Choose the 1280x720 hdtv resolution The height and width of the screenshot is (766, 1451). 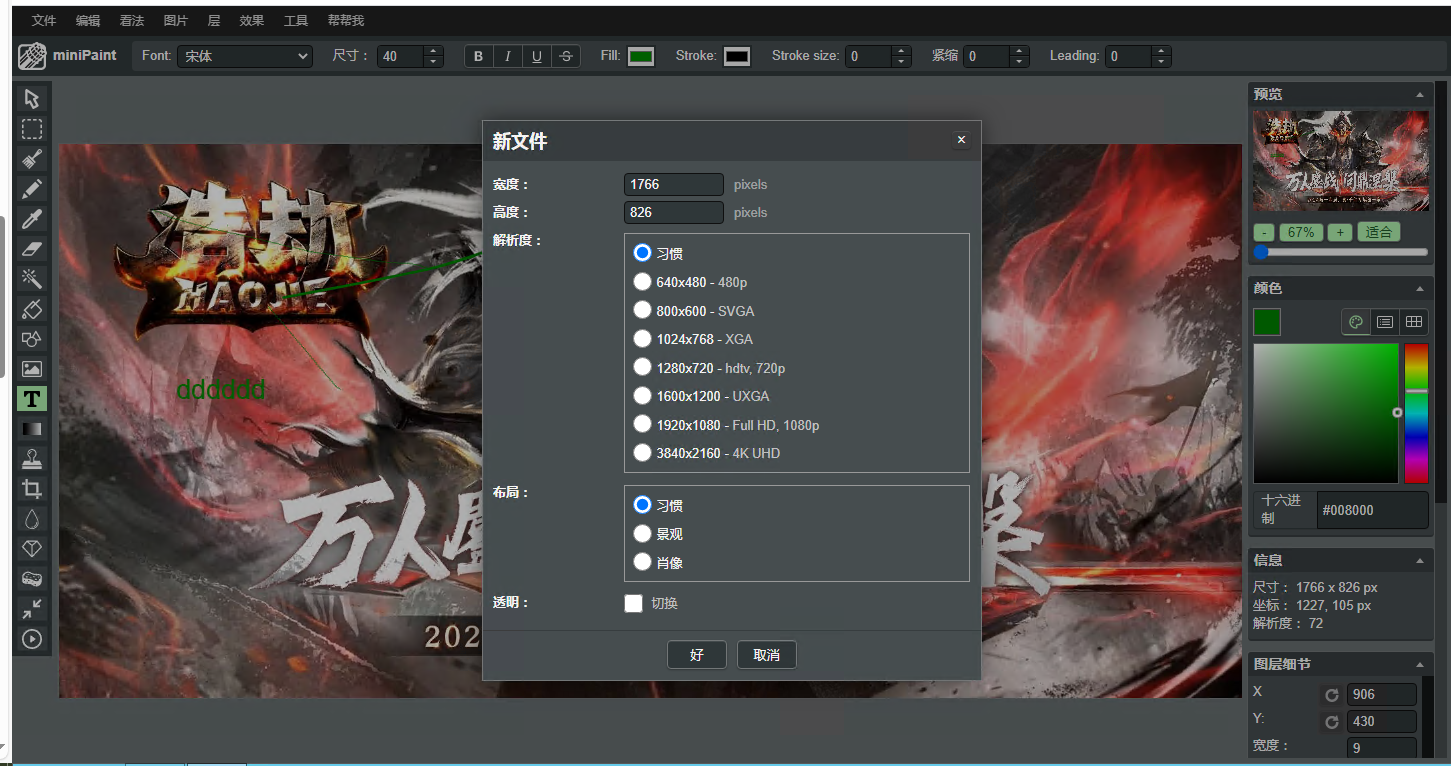(643, 367)
